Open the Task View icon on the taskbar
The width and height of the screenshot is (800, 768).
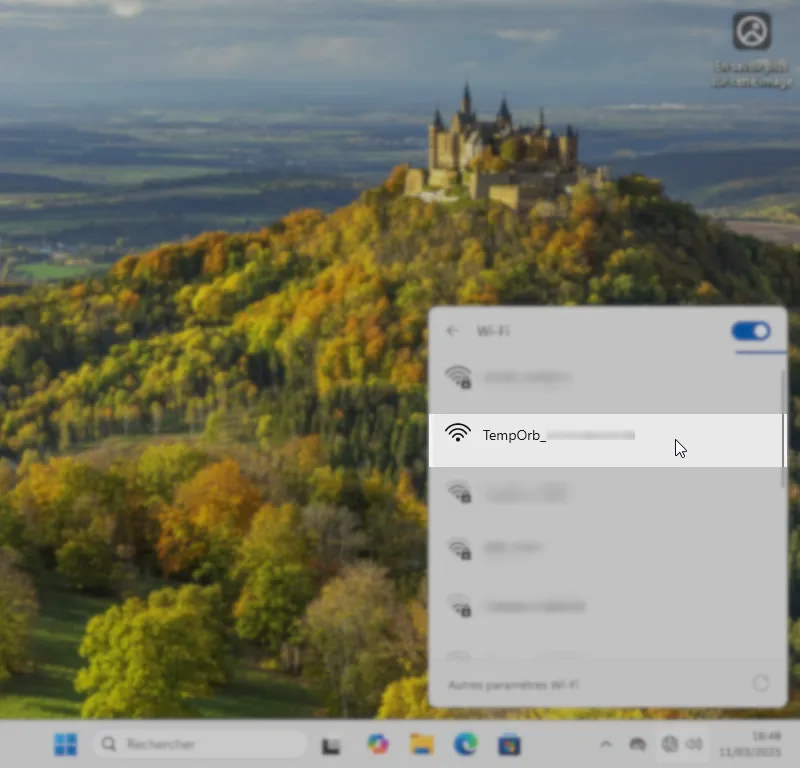(331, 745)
